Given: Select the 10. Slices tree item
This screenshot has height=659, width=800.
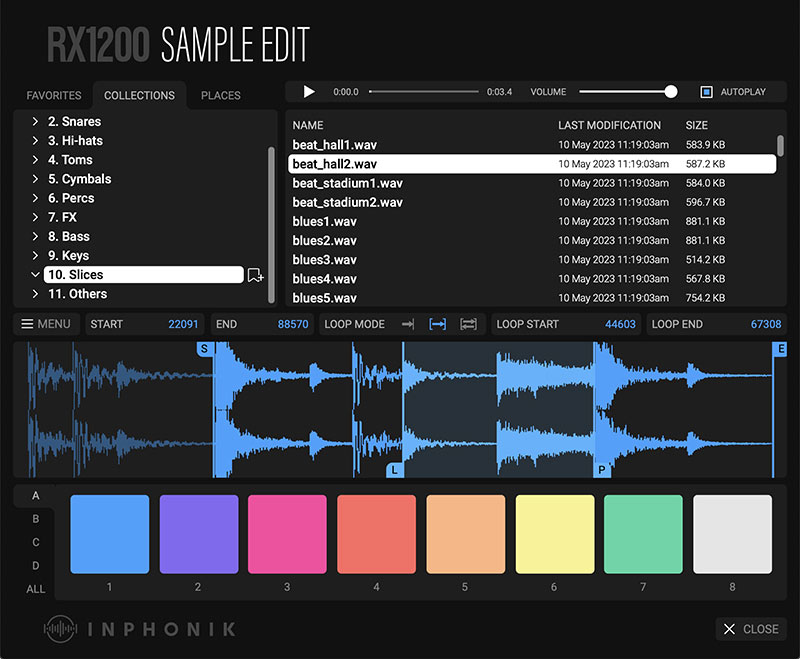Looking at the screenshot, I should 143,274.
